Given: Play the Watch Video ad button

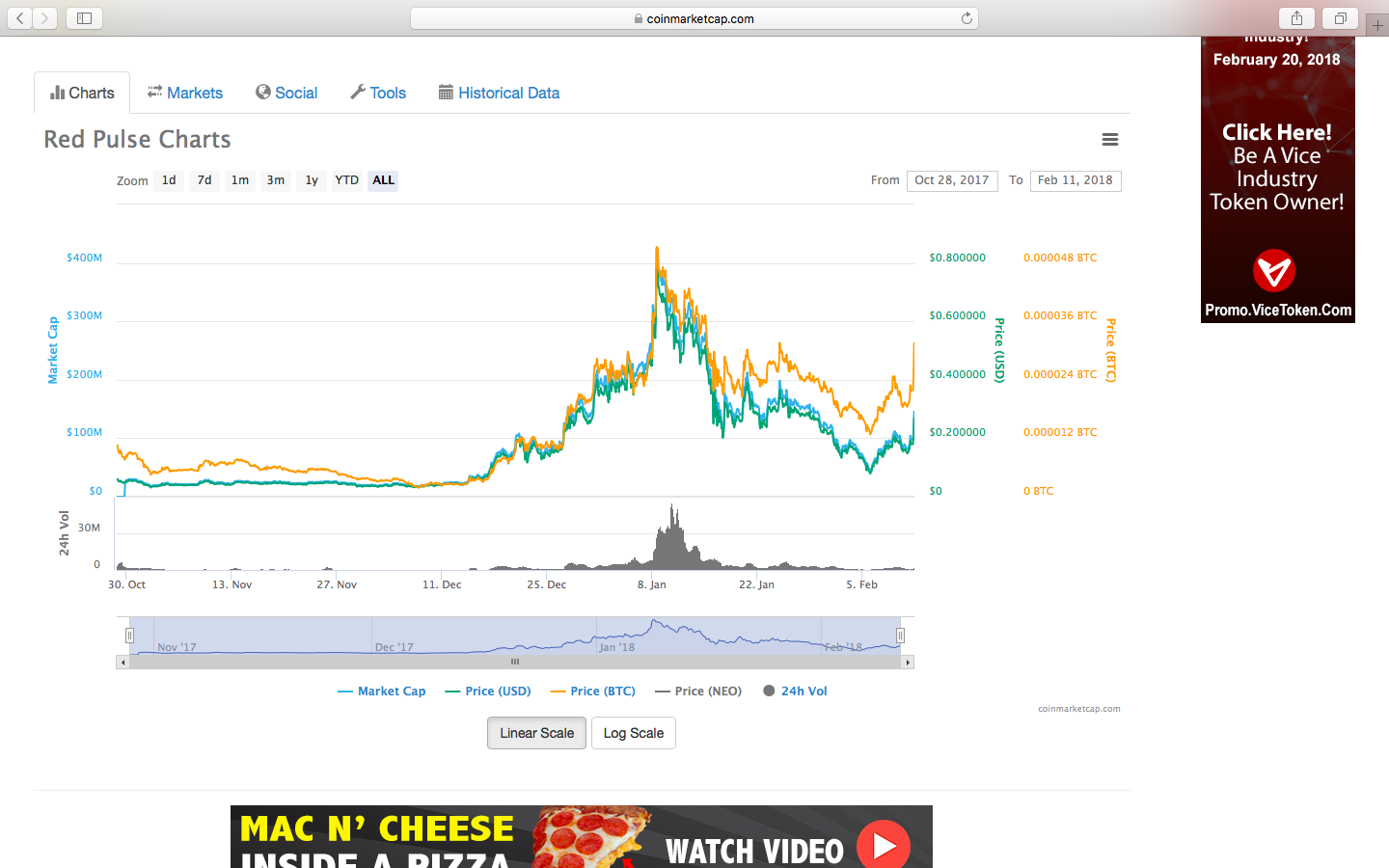Looking at the screenshot, I should [x=884, y=845].
